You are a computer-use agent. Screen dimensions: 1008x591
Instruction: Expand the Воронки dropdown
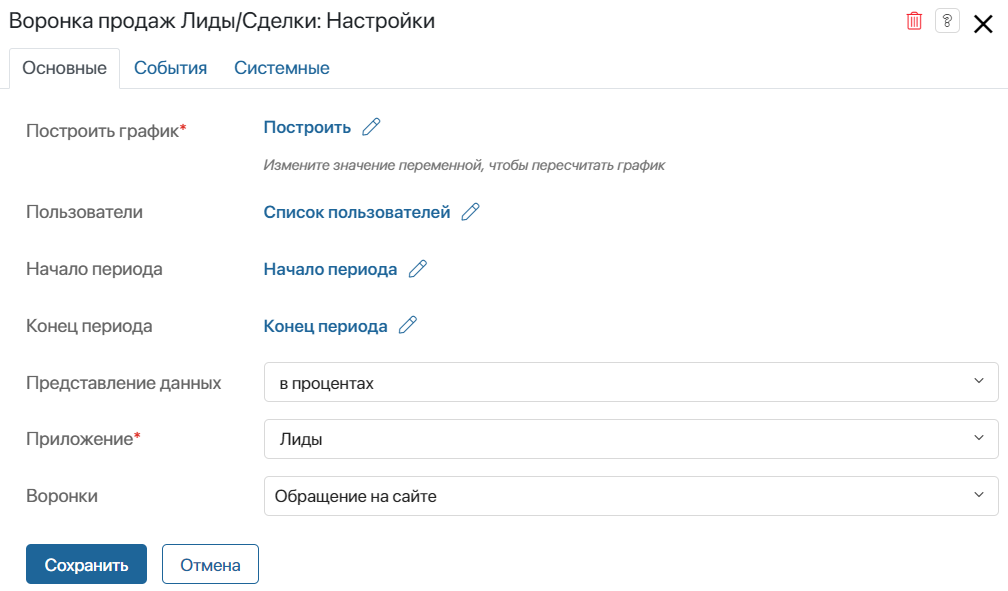tap(631, 496)
